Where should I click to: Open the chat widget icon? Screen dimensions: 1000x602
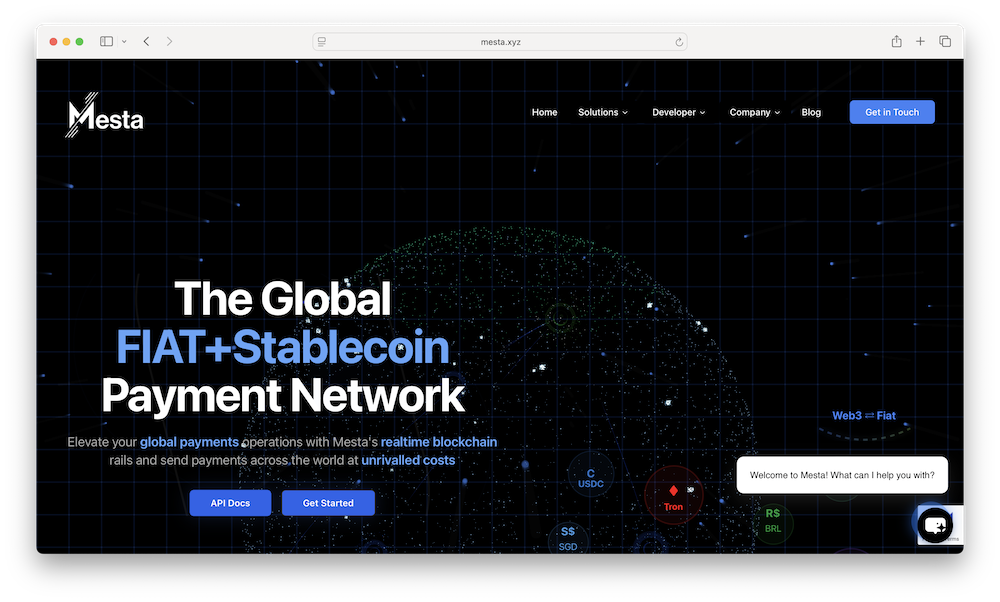coord(935,524)
